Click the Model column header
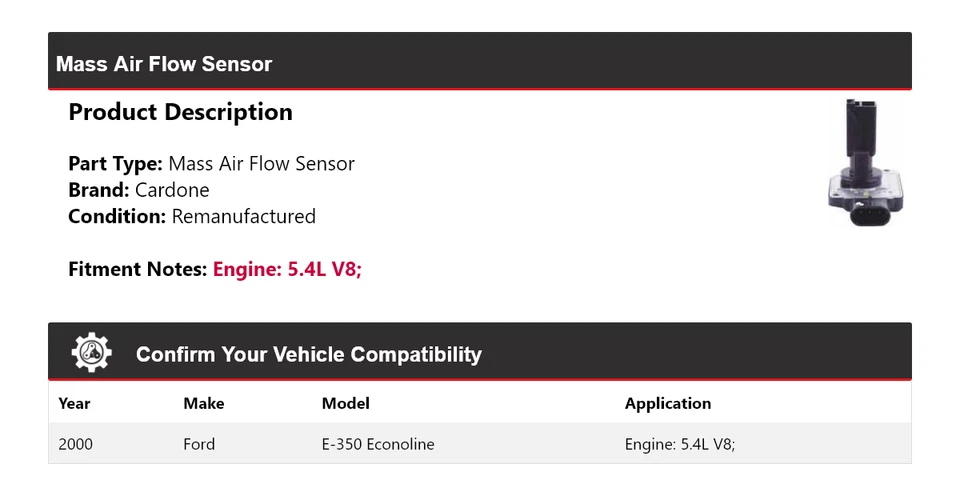Image resolution: width=960 pixels, height=496 pixels. tap(345, 403)
